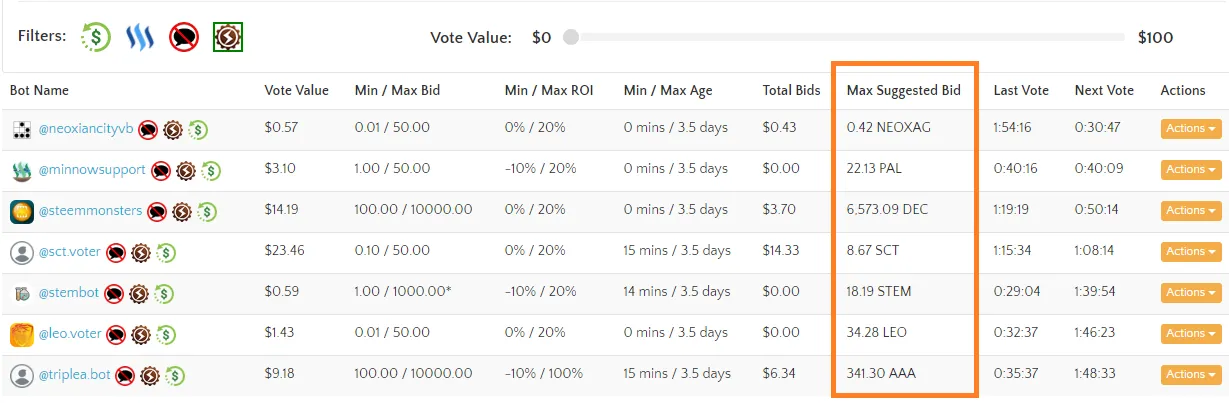Toggle the no-comment filter icon
This screenshot has width=1229, height=403.
click(x=183, y=37)
